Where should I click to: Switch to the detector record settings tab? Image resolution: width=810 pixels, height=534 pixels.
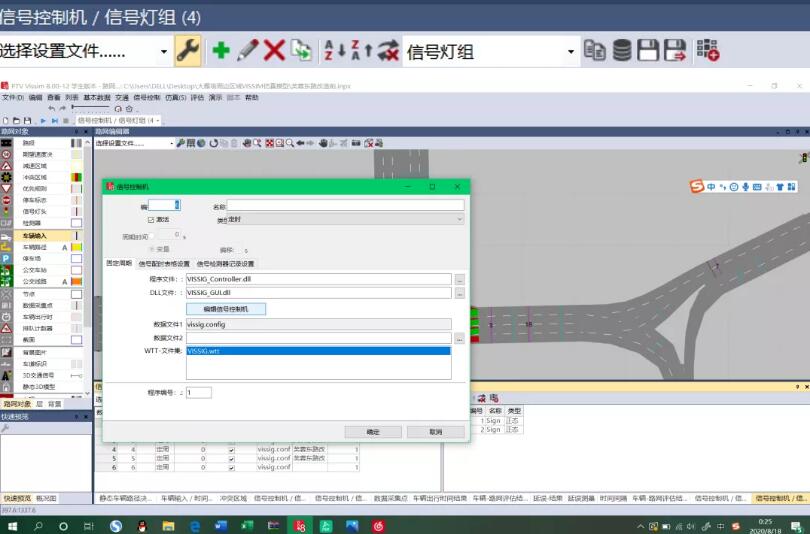[x=225, y=264]
